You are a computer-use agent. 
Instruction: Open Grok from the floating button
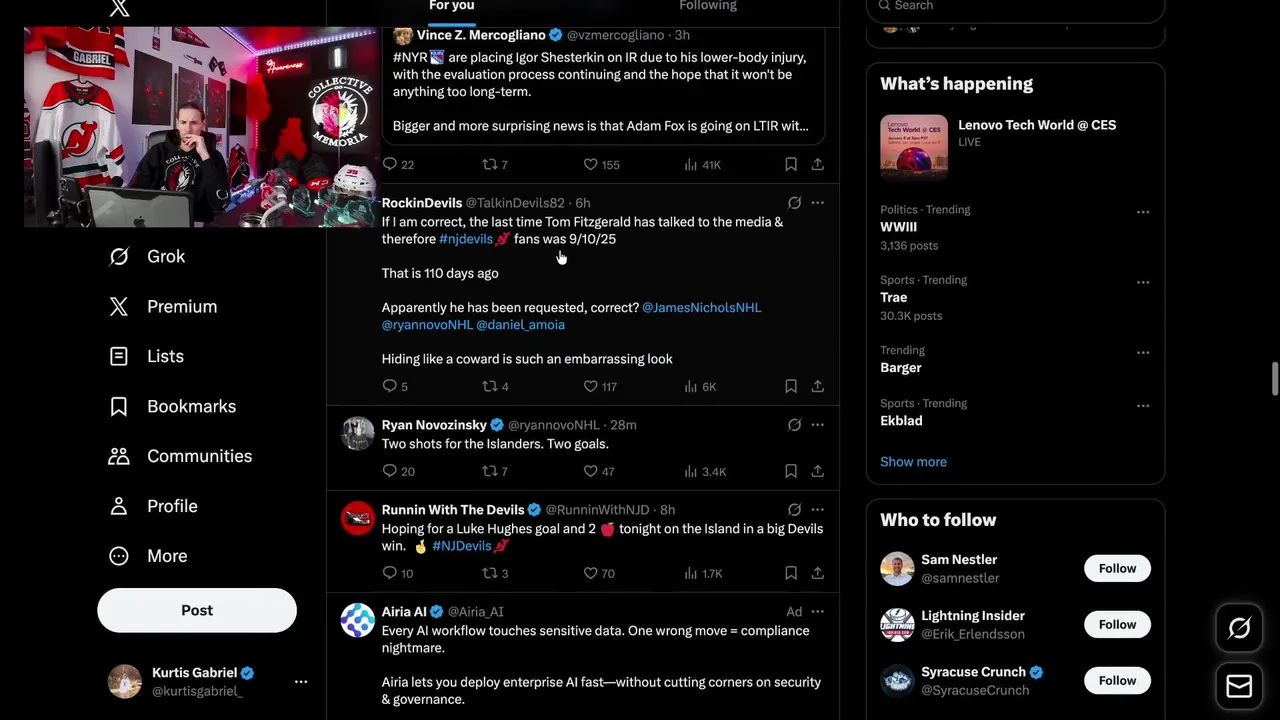1239,628
